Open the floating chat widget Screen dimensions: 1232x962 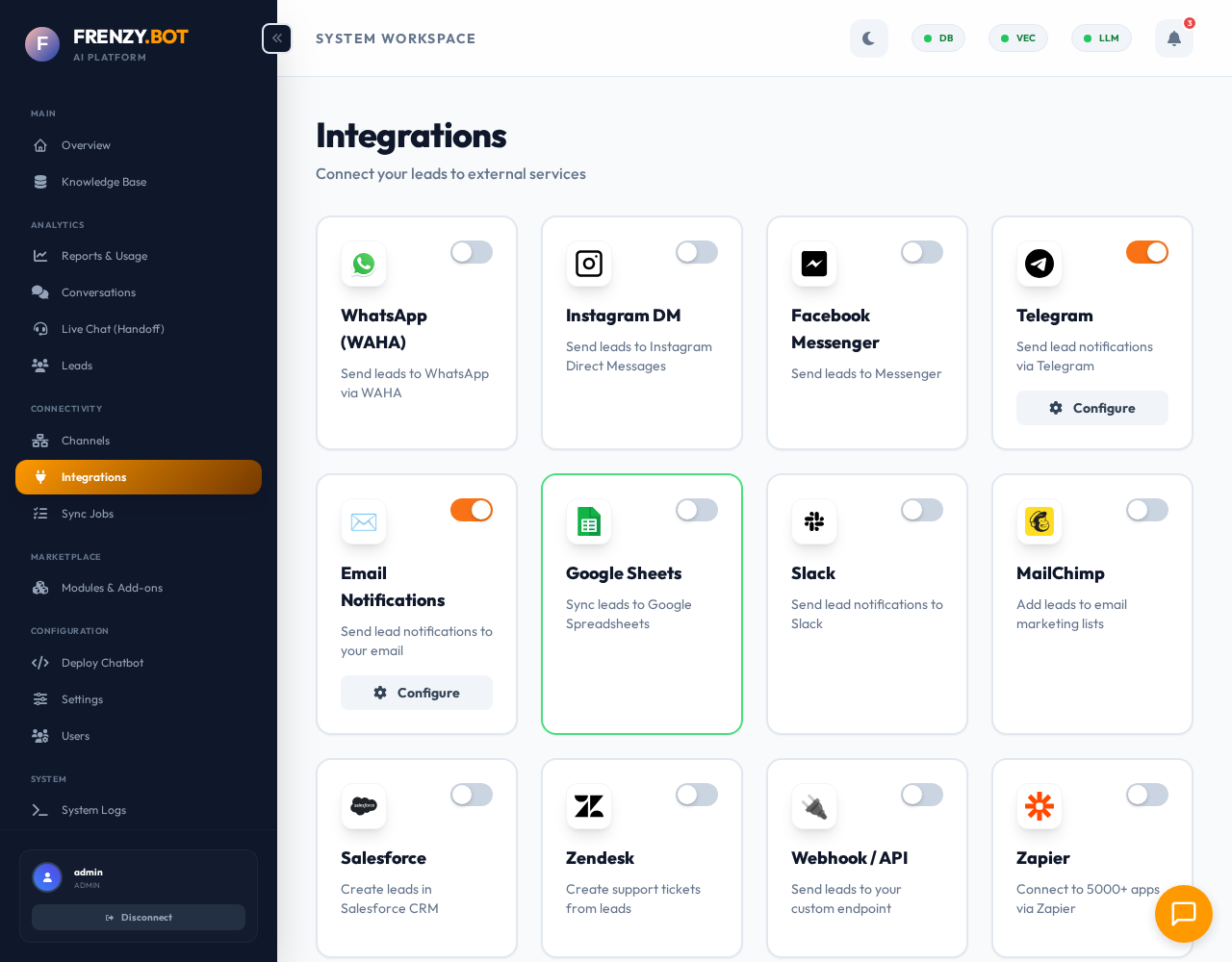click(x=1184, y=914)
